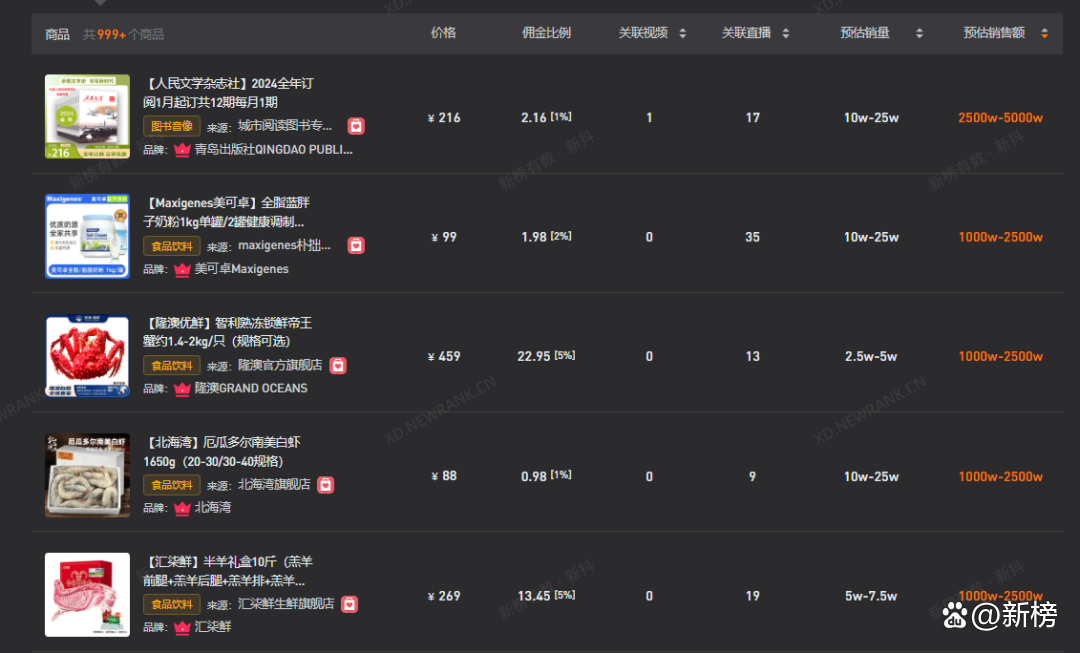Click 食品饮料 tag on 北海湾 row

coord(172,485)
